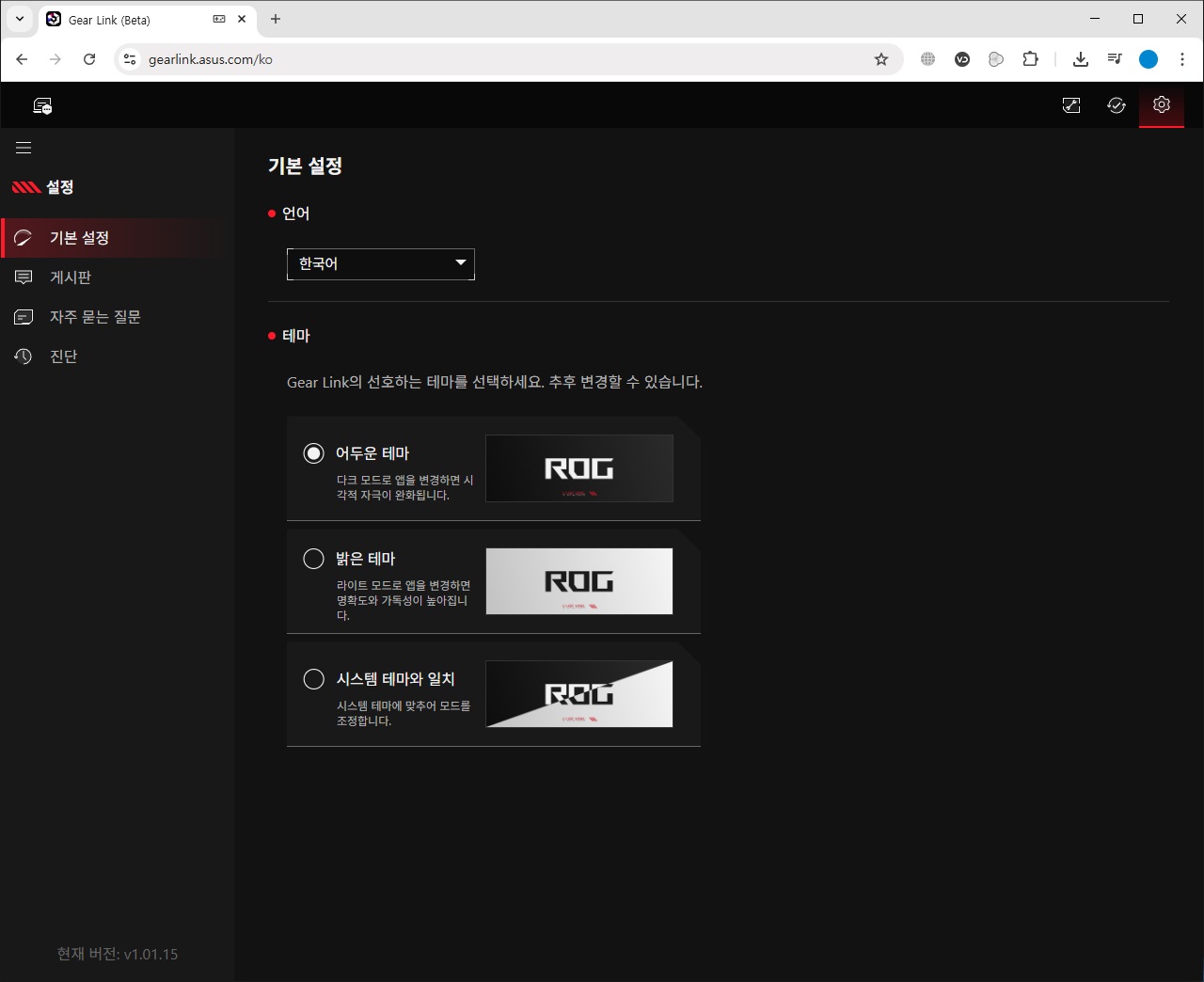The width and height of the screenshot is (1204, 982).
Task: Click the 테마 section label
Action: pyautogui.click(x=295, y=336)
